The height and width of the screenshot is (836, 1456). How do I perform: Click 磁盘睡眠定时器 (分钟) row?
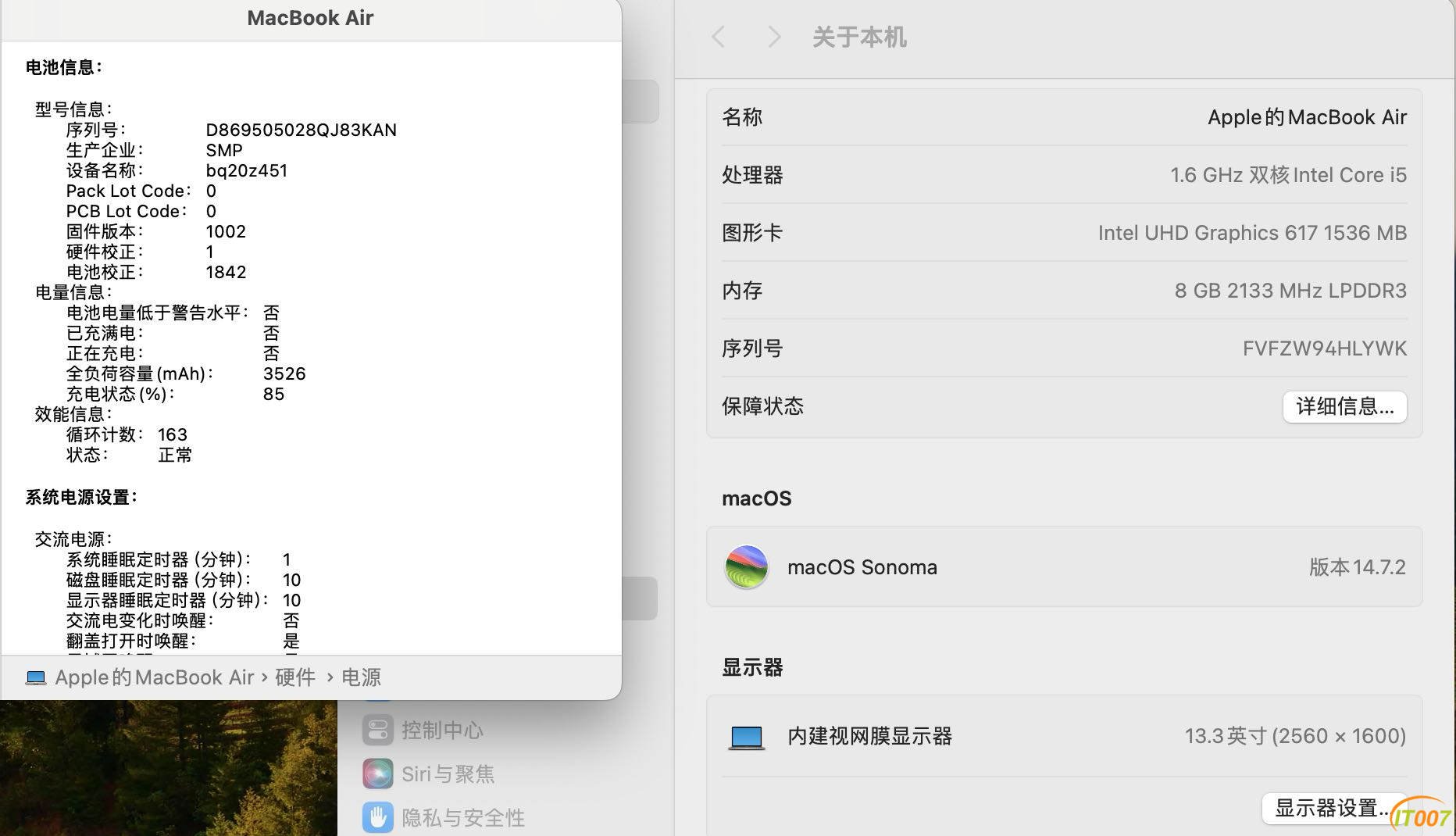click(x=184, y=580)
